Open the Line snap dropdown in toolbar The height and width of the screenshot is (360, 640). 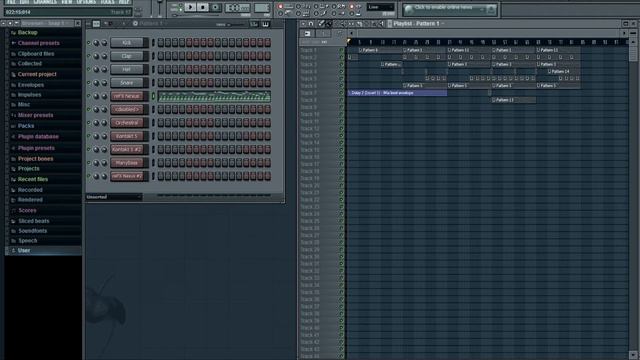click(x=380, y=7)
